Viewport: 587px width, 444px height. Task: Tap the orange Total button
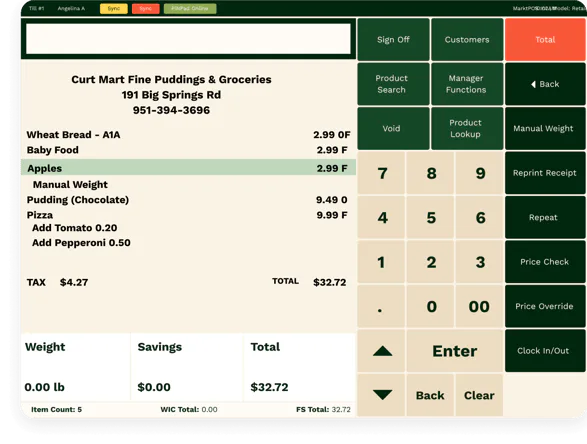pyautogui.click(x=545, y=39)
